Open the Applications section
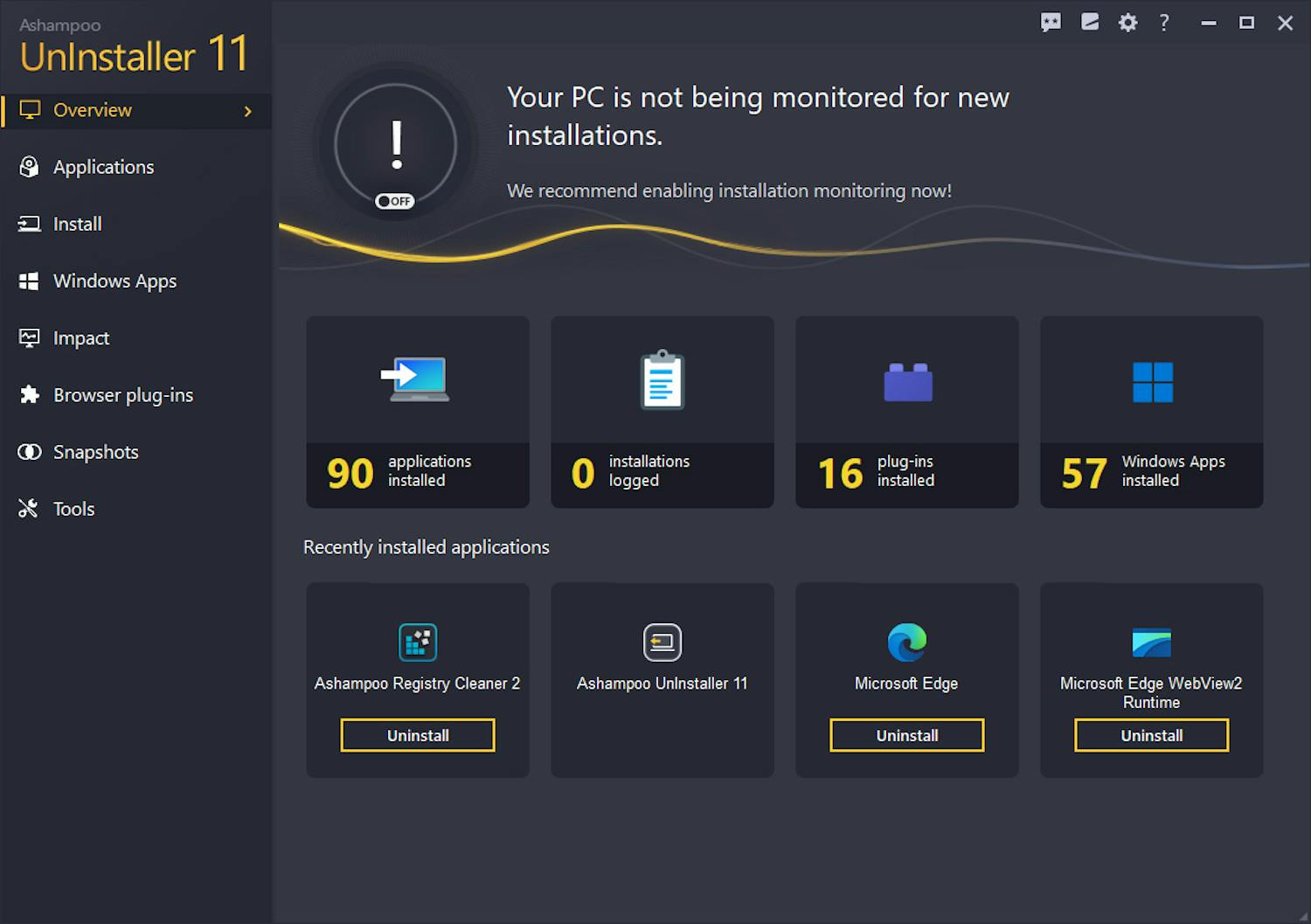Screen dimensions: 1311x924 pyautogui.click(x=136, y=167)
